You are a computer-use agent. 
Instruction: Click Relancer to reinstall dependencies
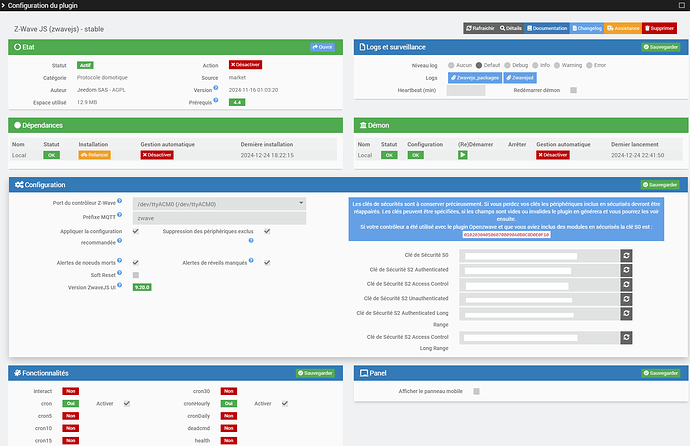coord(95,155)
